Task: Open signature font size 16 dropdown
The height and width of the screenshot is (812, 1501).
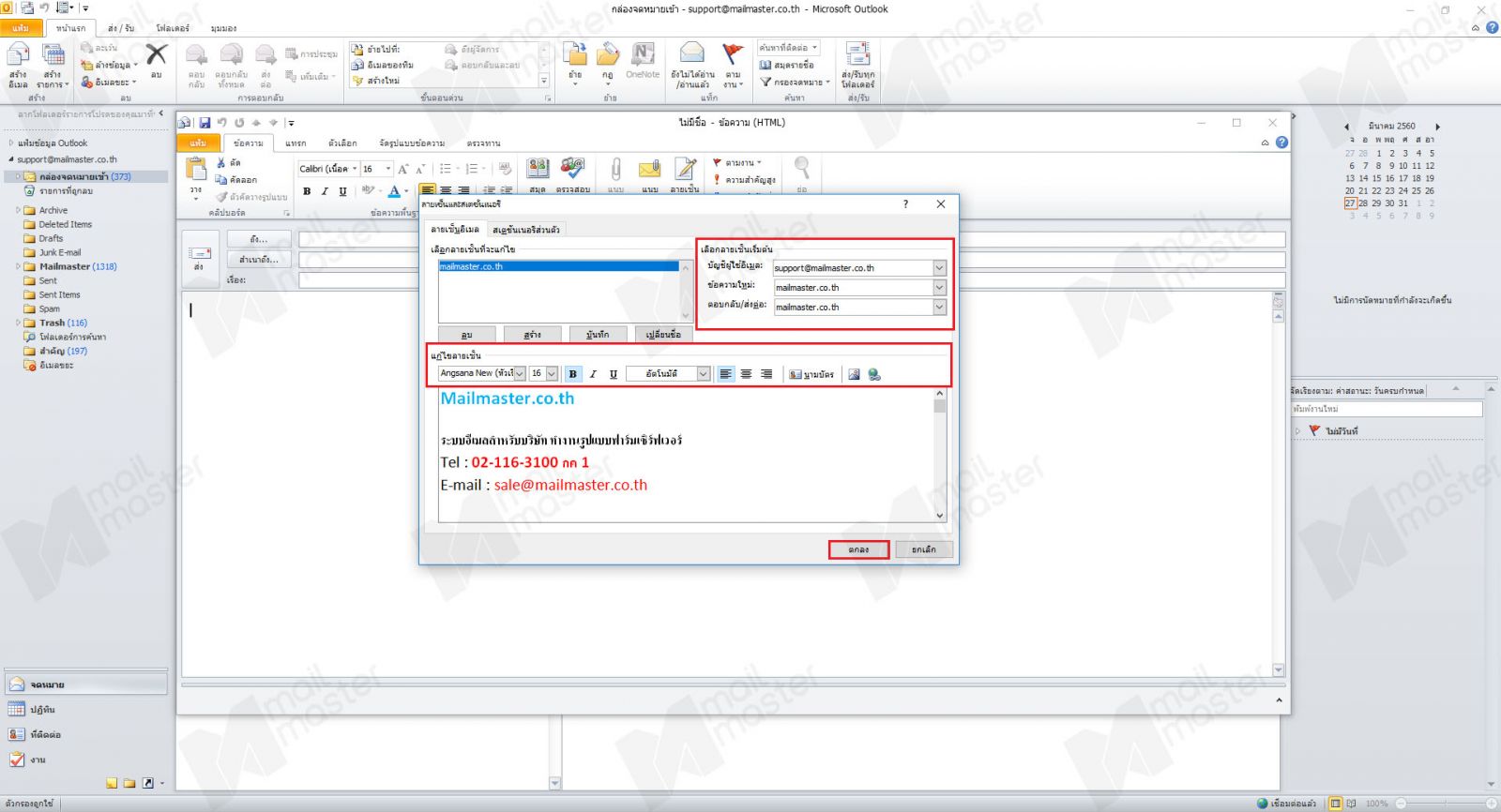Action: point(552,373)
